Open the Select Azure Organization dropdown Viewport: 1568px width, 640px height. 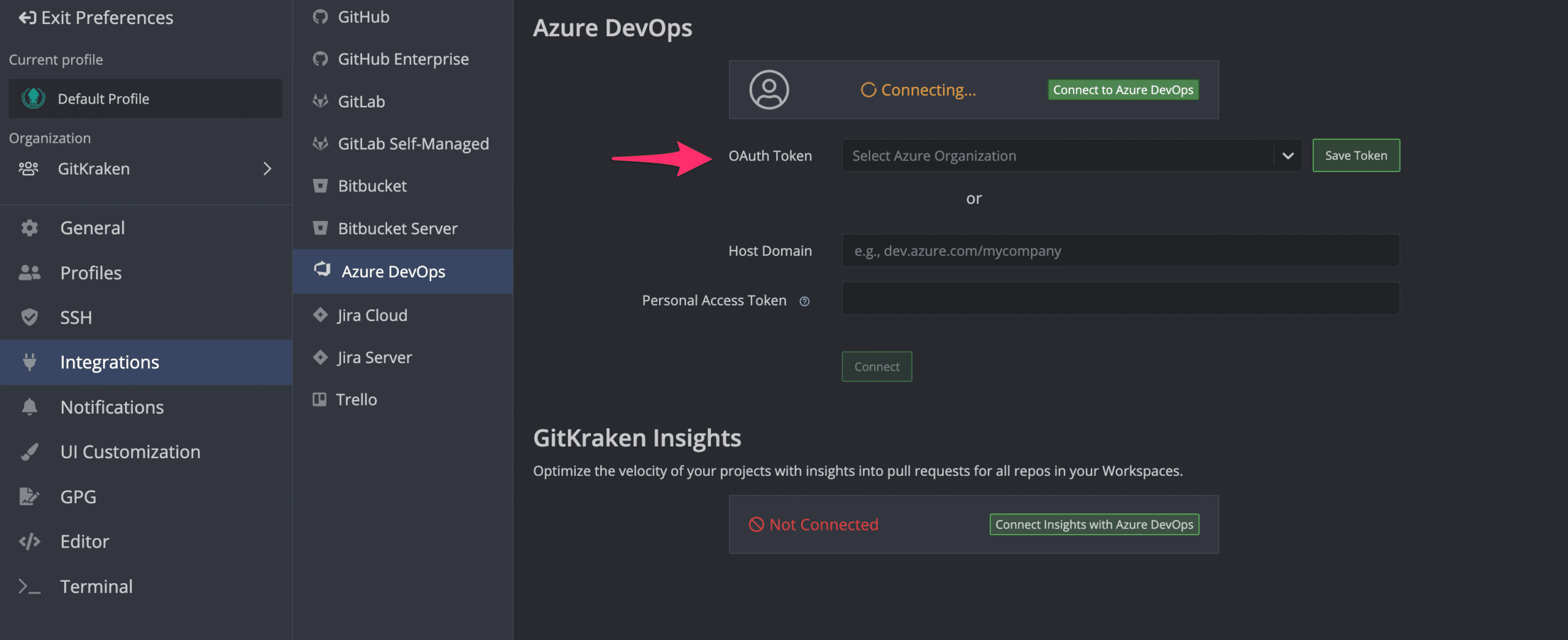1071,155
